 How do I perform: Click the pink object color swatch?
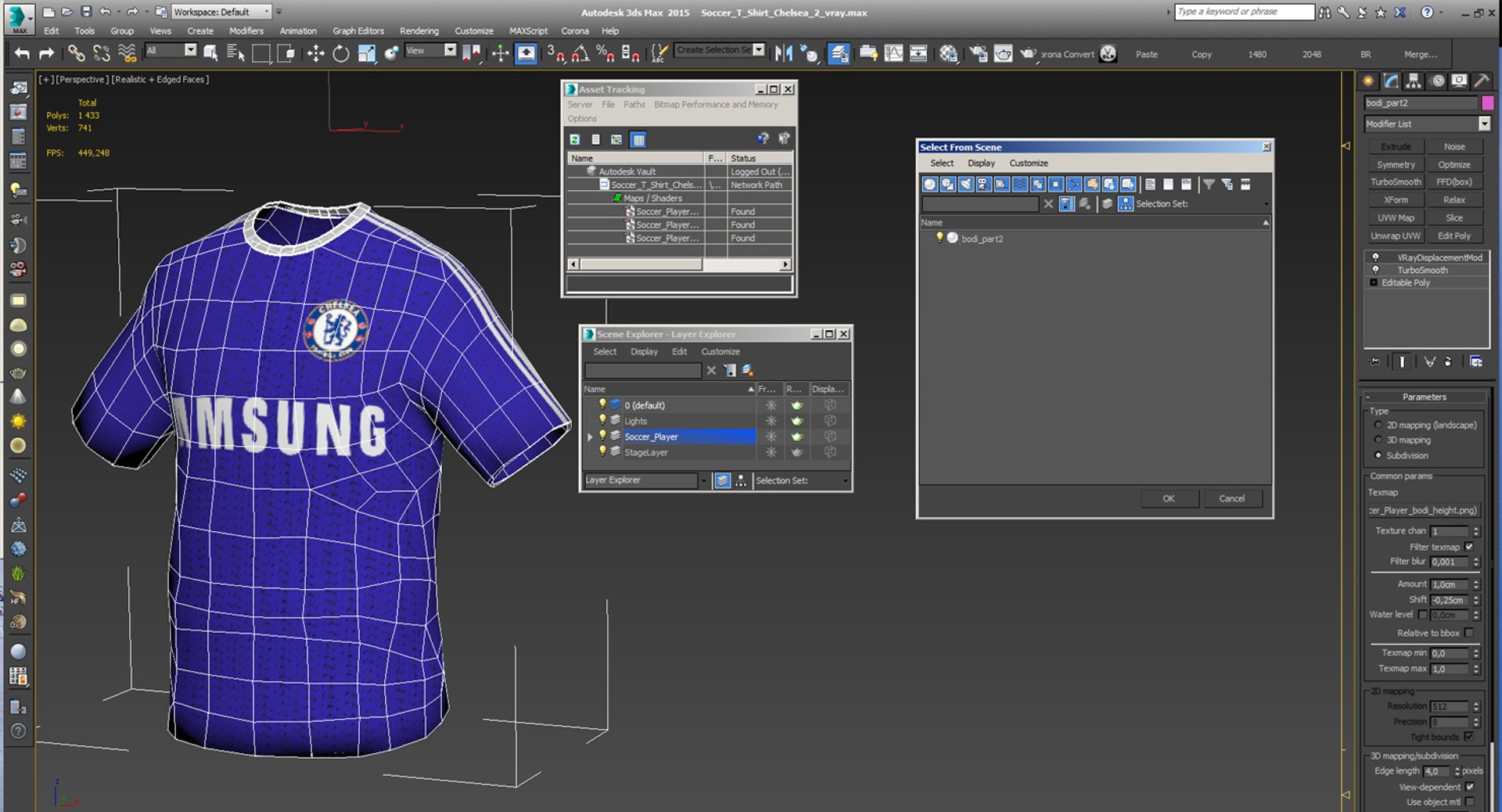[x=1487, y=102]
